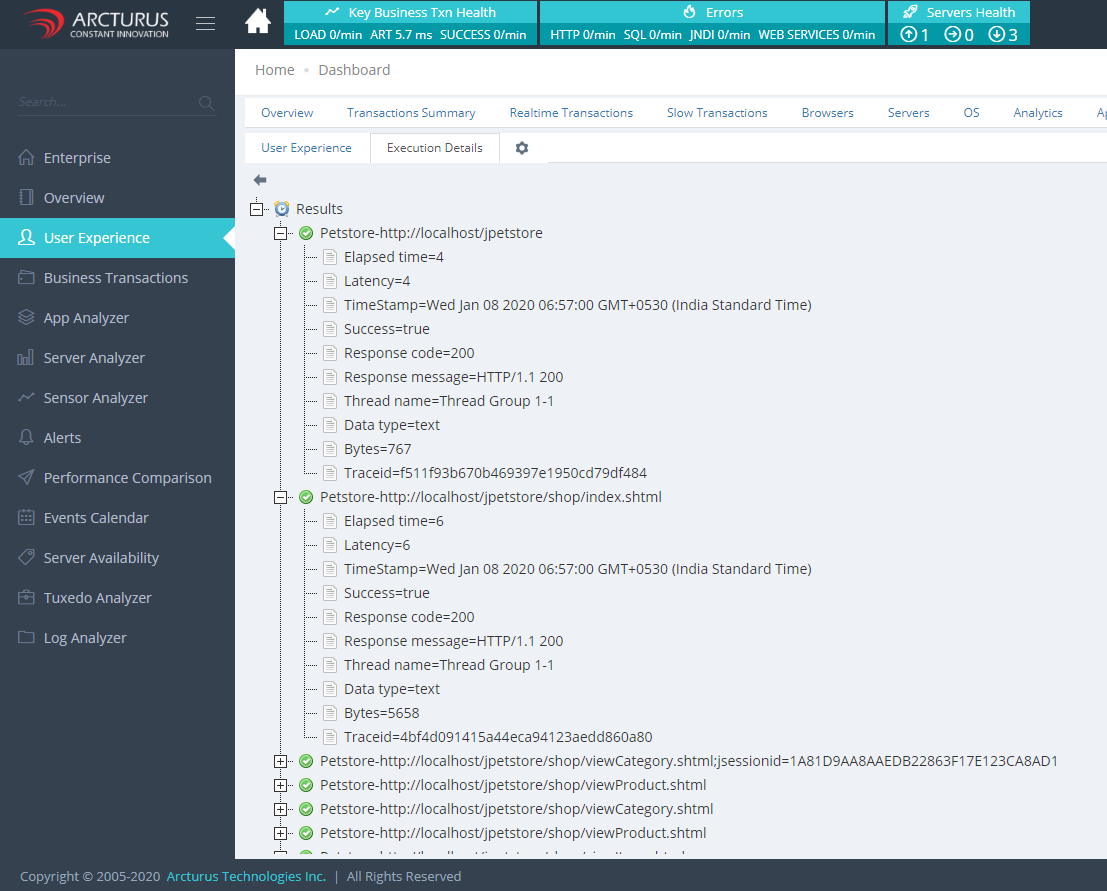Viewport: 1107px width, 891px height.
Task: Click the Home house icon in header
Action: point(258,21)
